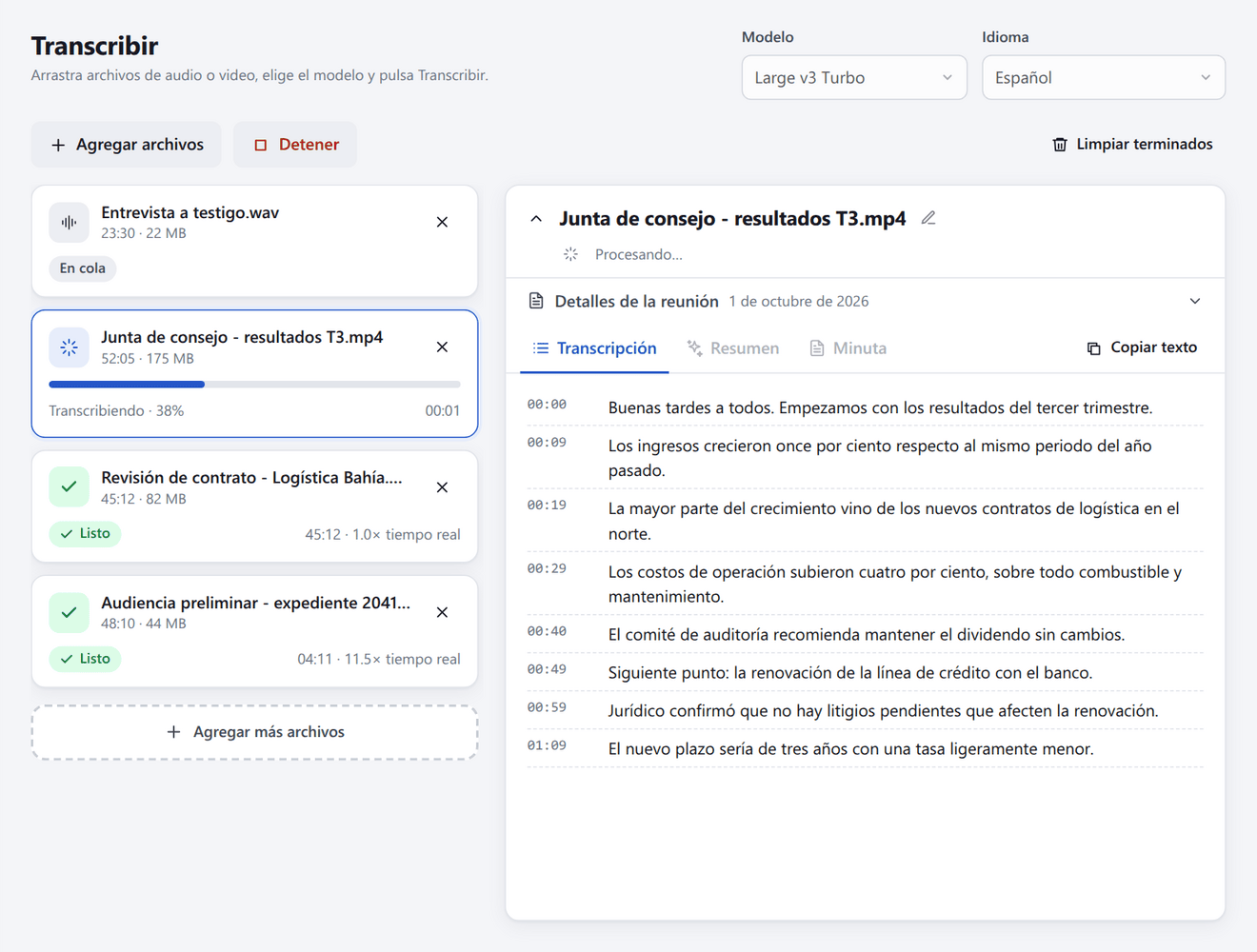The height and width of the screenshot is (952, 1257).
Task: Click the En cola status badge
Action: pos(83,268)
